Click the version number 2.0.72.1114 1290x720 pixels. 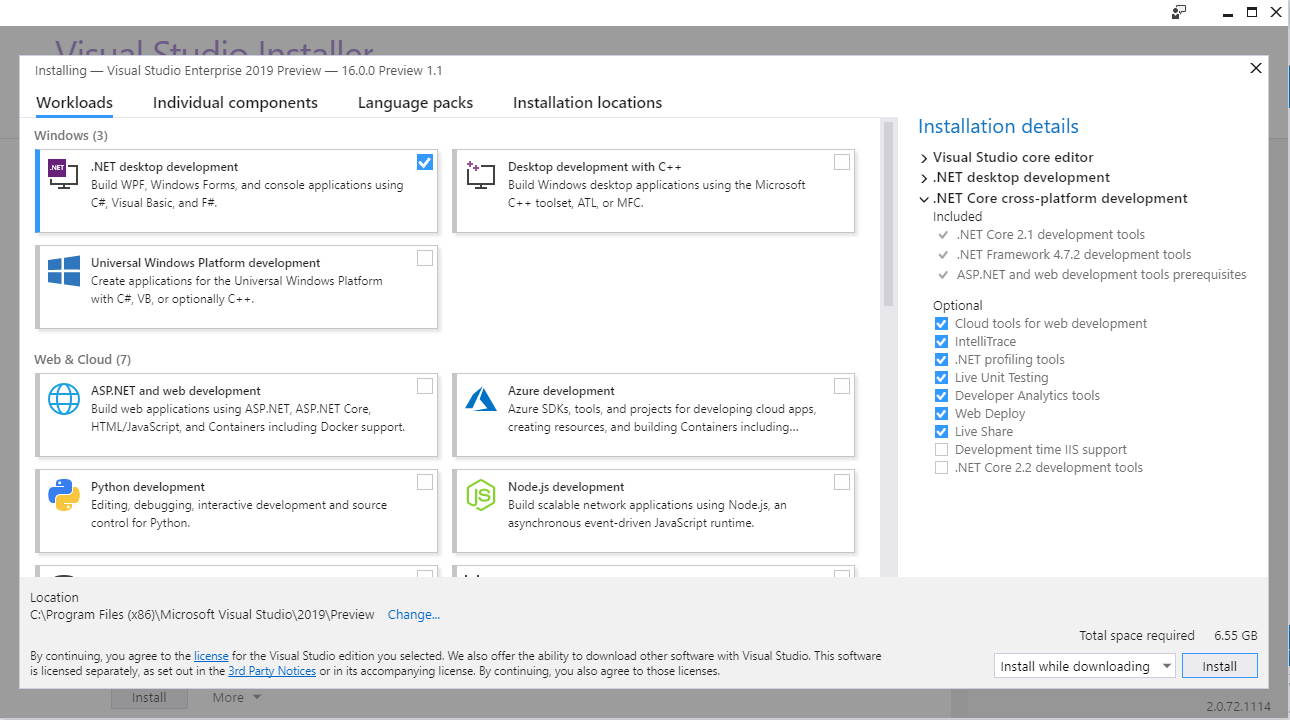tap(1238, 707)
